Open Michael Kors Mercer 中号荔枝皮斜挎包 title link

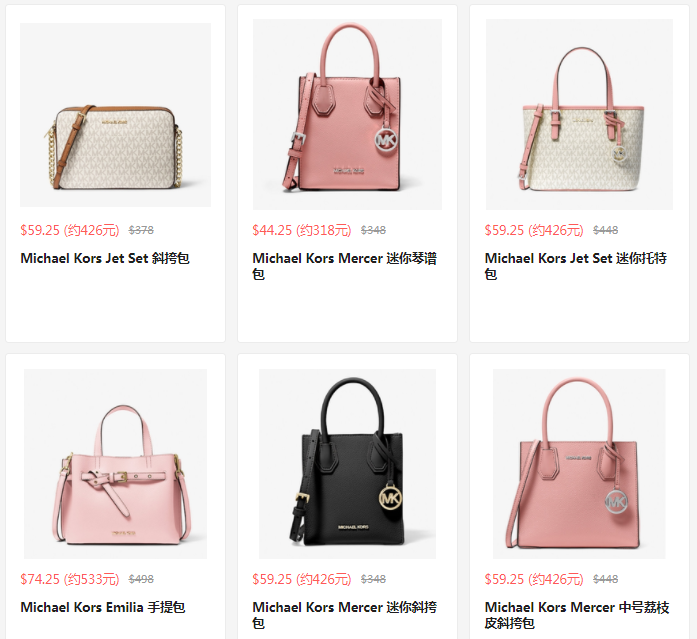click(x=577, y=615)
